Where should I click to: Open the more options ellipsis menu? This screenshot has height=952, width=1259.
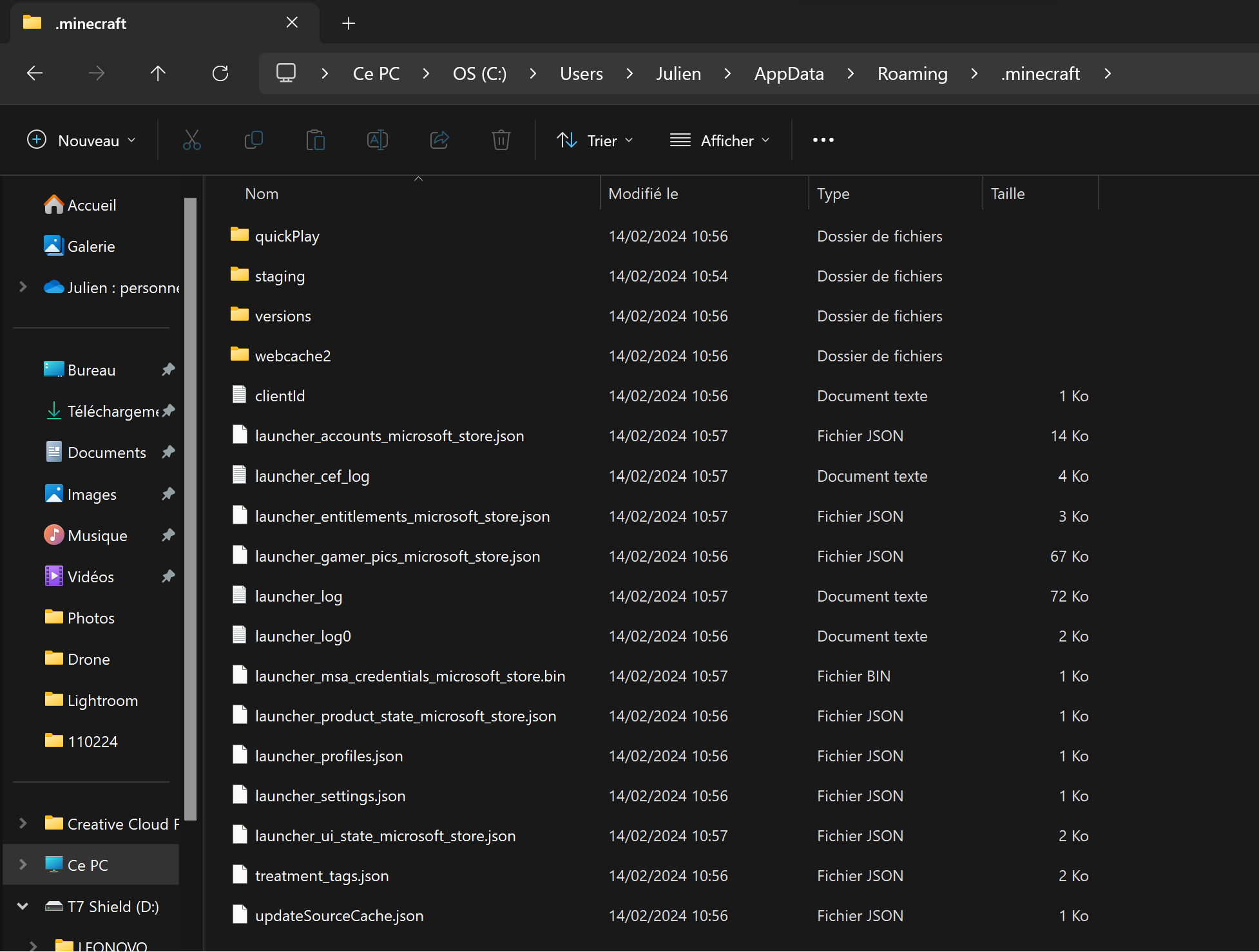tap(823, 140)
